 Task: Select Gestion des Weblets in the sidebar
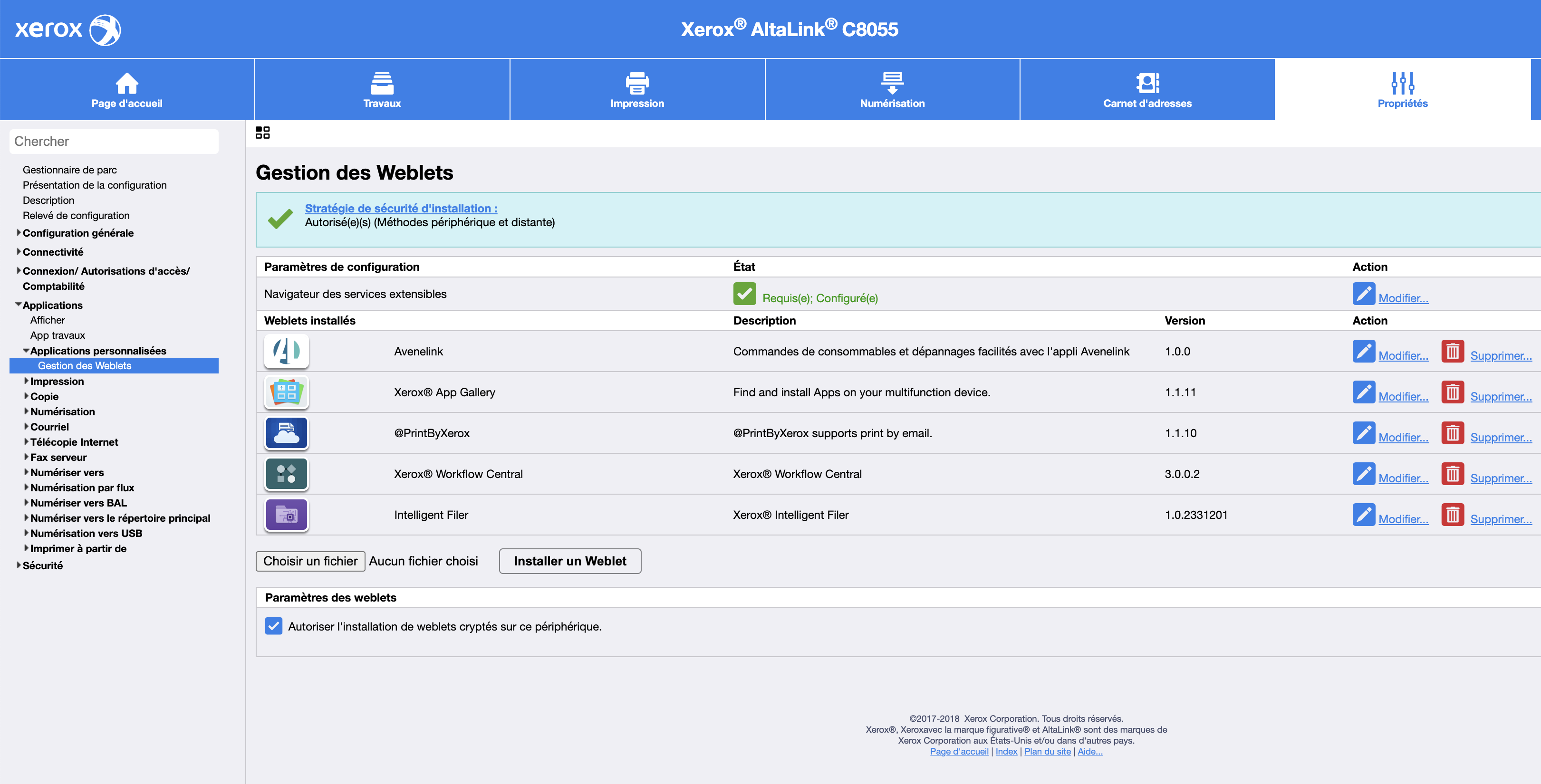point(114,365)
